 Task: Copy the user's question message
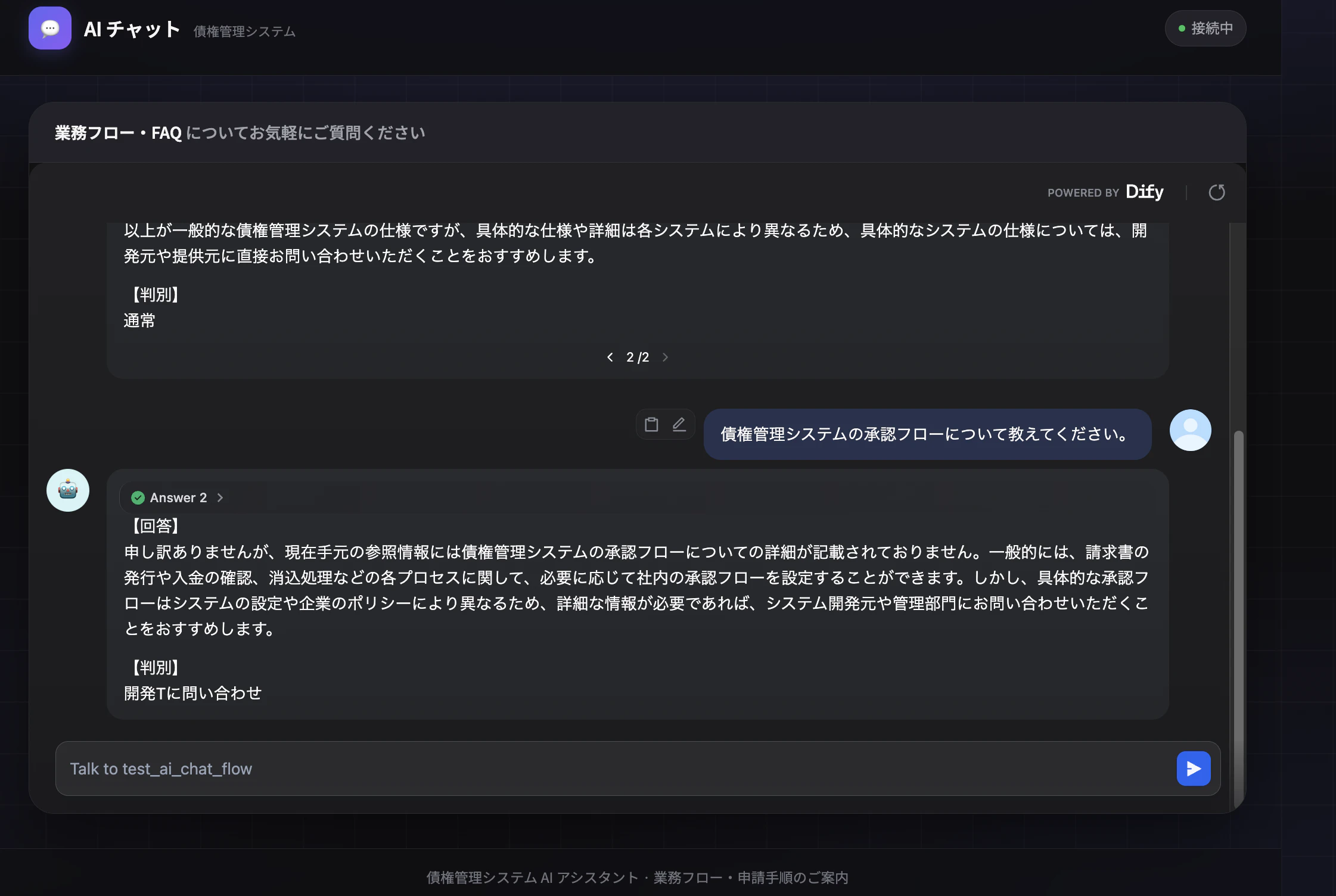pos(653,424)
